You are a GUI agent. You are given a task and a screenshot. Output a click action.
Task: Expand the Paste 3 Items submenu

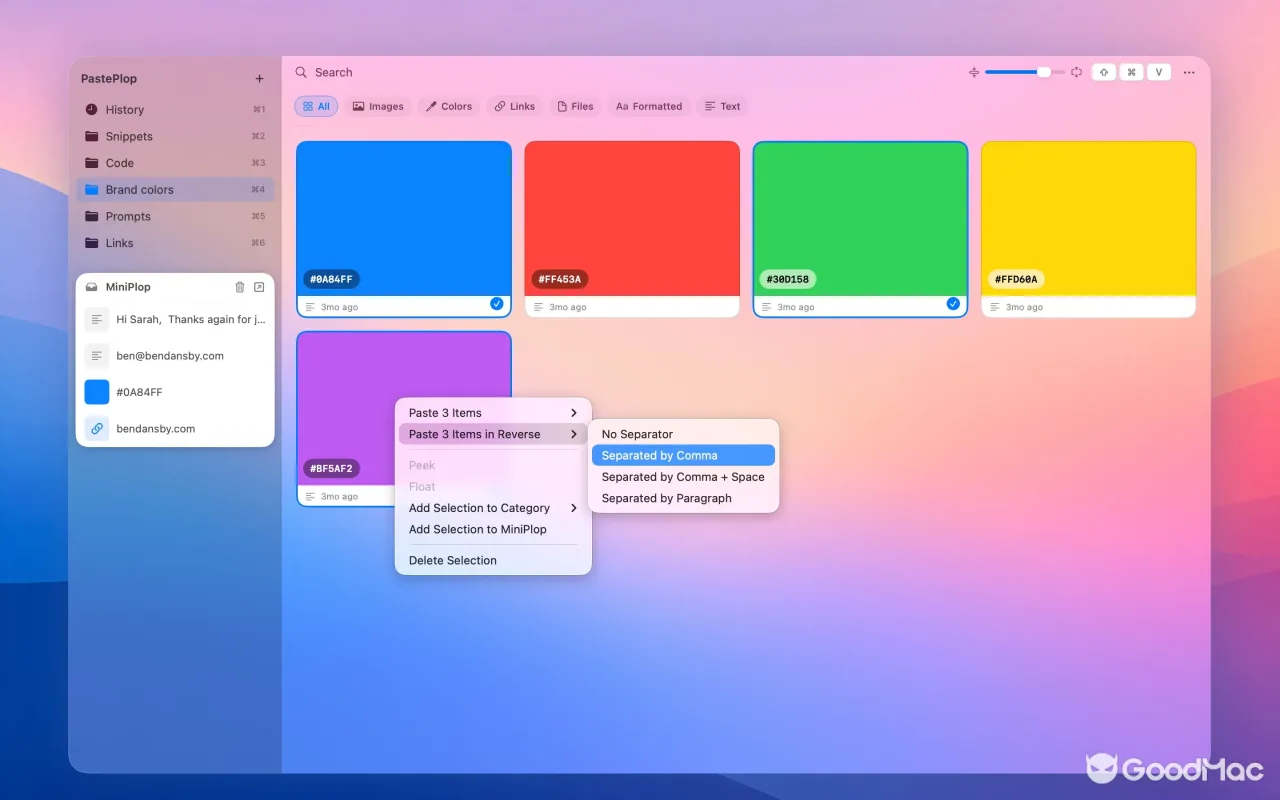493,413
